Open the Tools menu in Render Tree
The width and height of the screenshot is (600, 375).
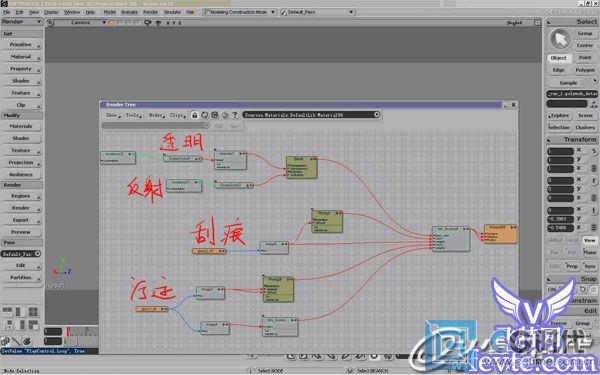point(134,115)
